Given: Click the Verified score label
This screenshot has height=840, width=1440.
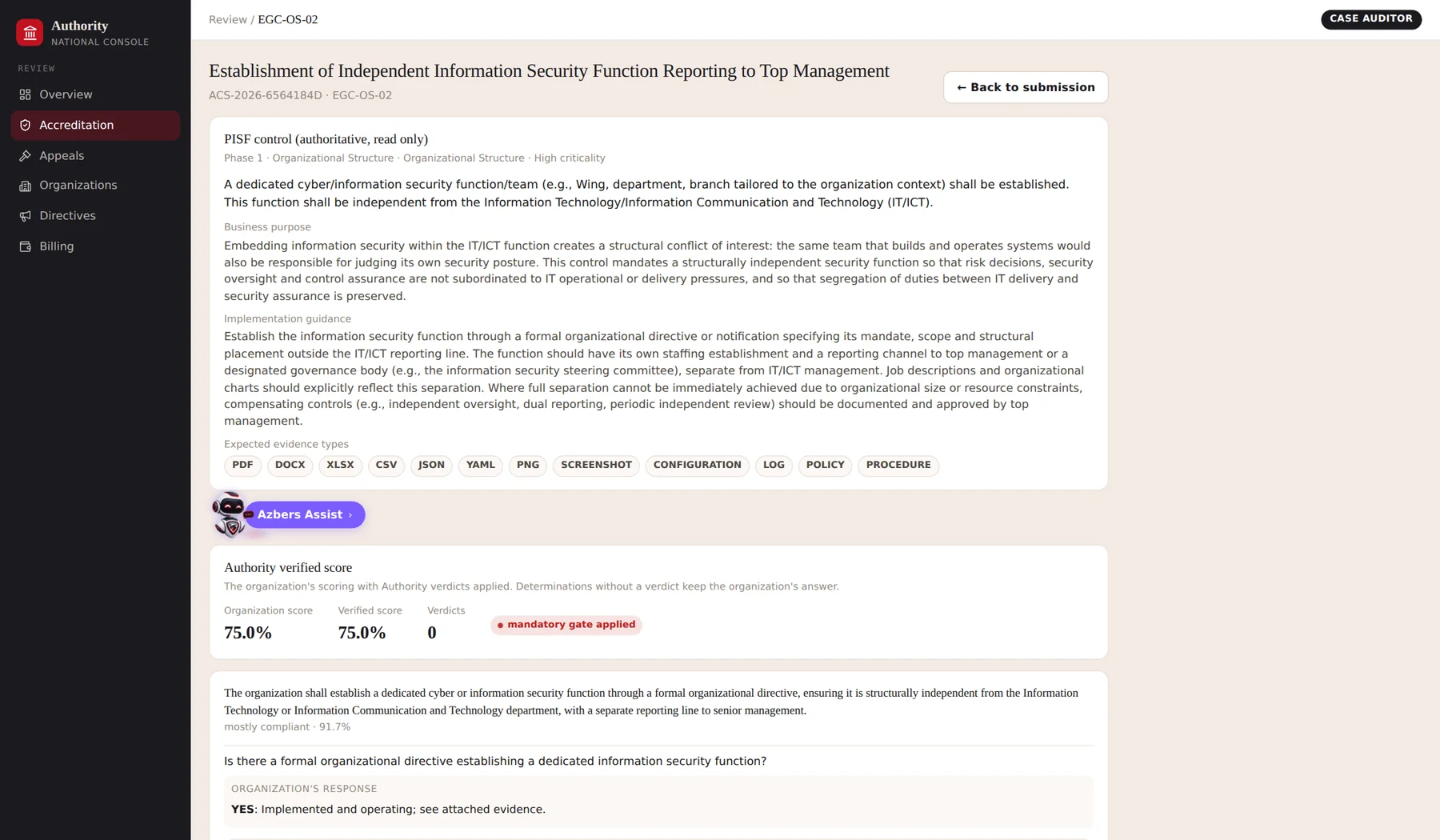Looking at the screenshot, I should click(x=370, y=610).
